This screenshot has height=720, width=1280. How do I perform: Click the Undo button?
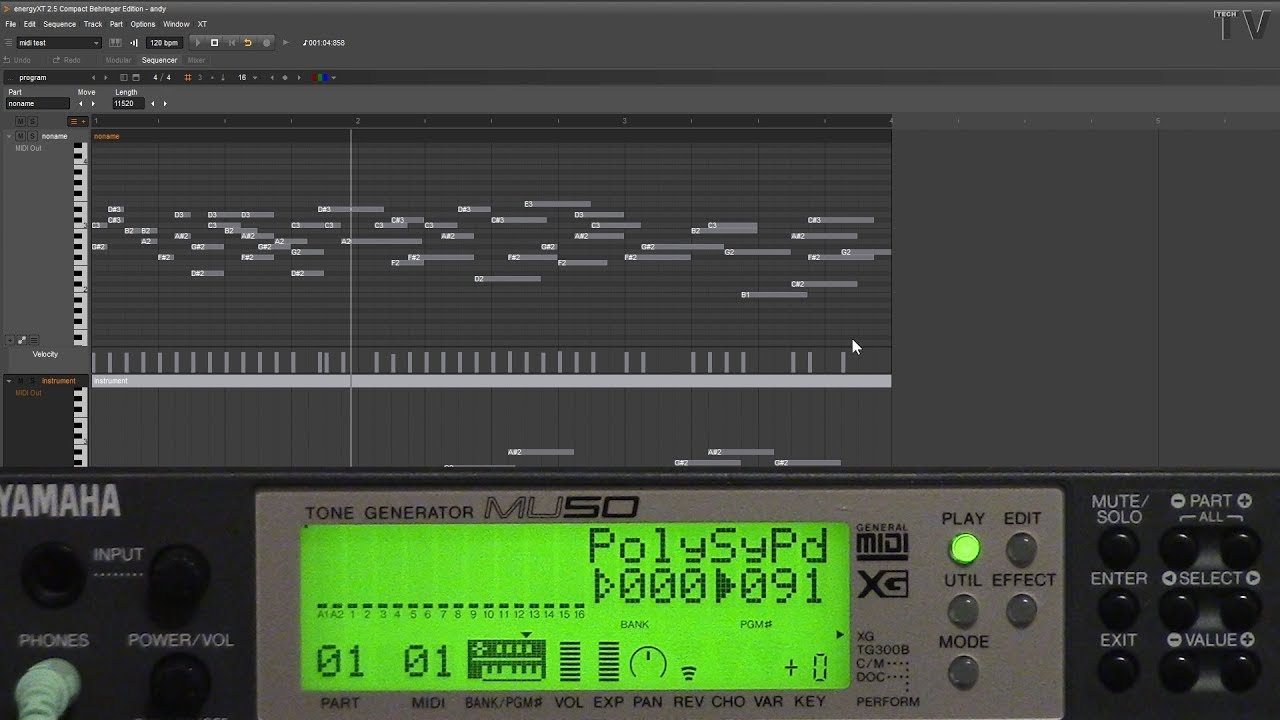[x=18, y=60]
